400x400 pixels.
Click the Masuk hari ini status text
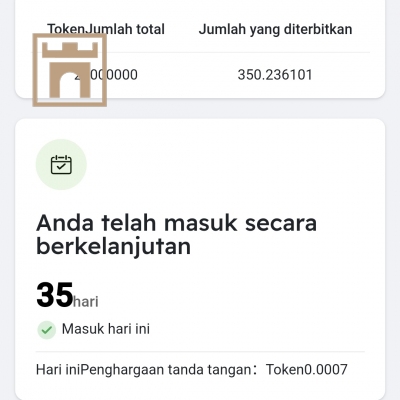[x=106, y=329]
